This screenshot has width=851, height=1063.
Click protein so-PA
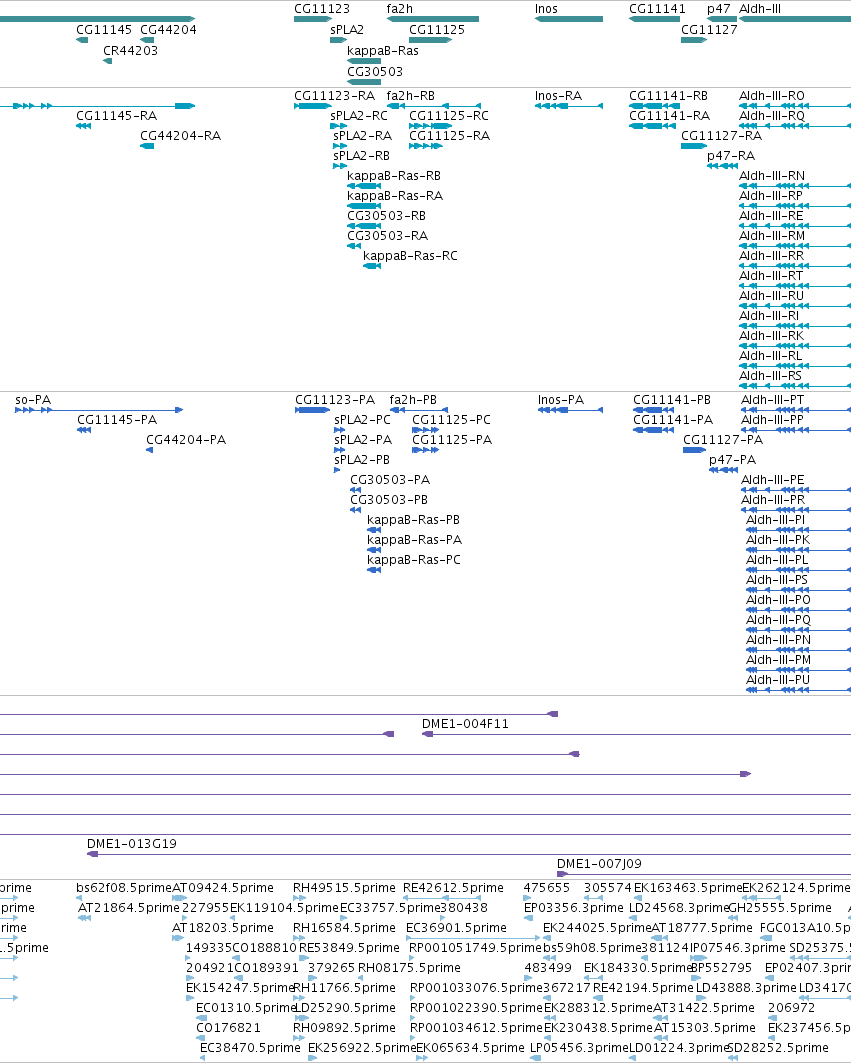[33, 400]
